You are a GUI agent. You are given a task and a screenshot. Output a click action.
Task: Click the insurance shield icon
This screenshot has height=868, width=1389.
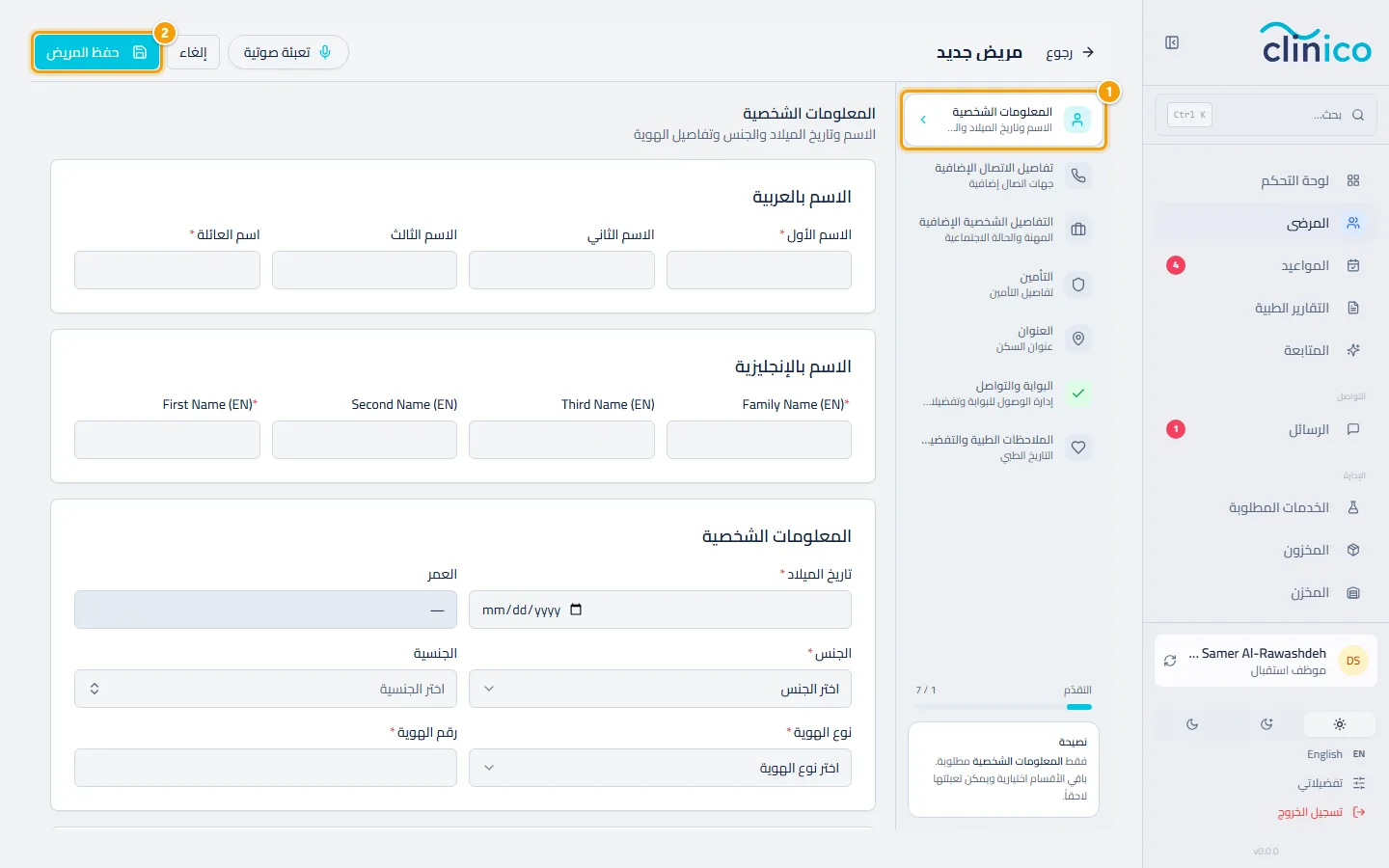pos(1078,285)
